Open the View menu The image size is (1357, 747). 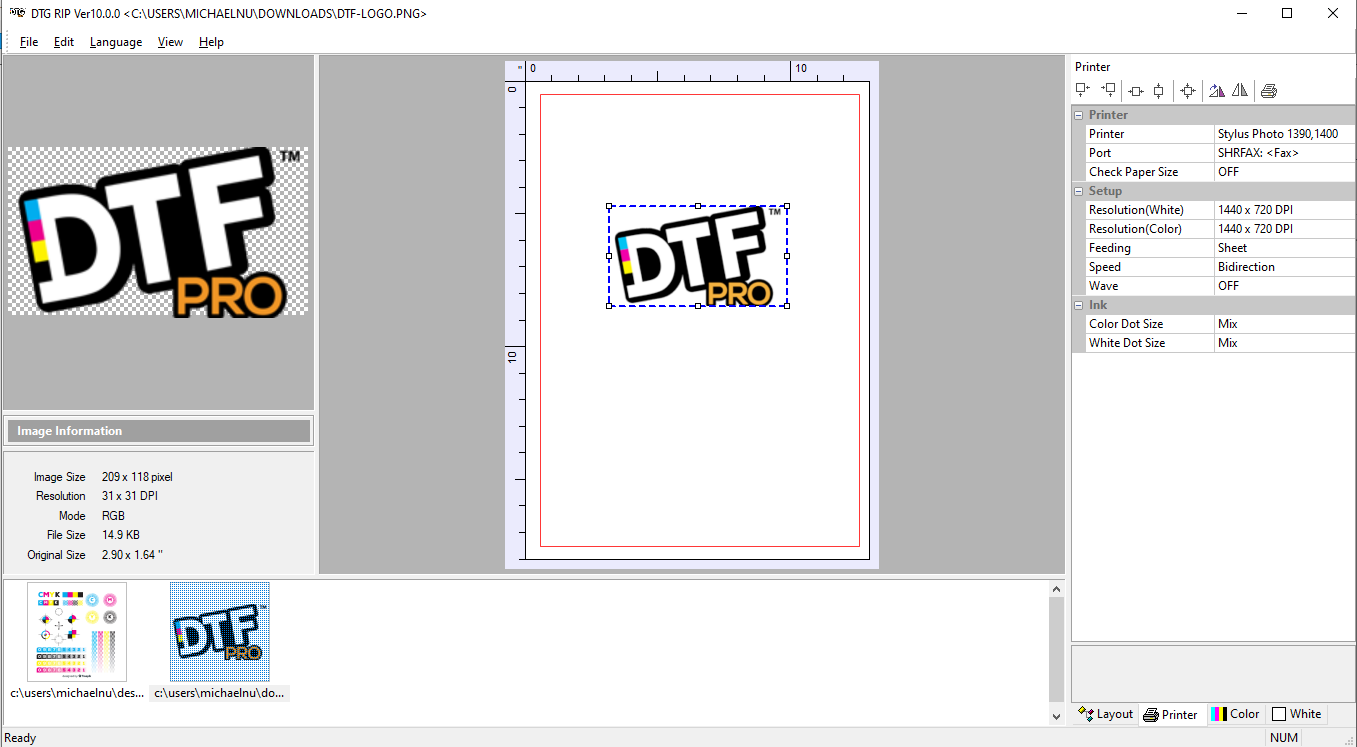click(170, 42)
